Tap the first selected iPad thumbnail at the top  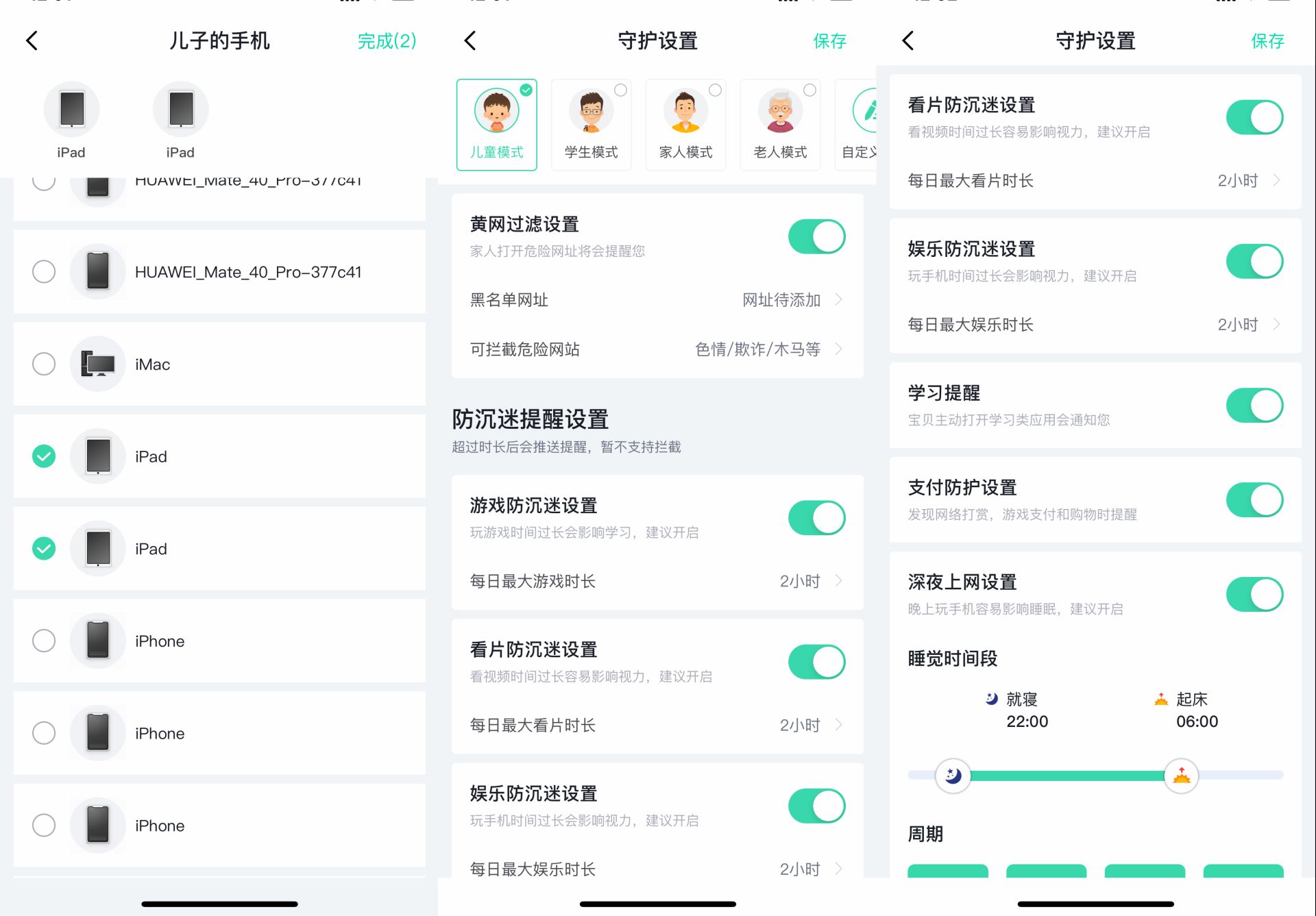[x=71, y=109]
